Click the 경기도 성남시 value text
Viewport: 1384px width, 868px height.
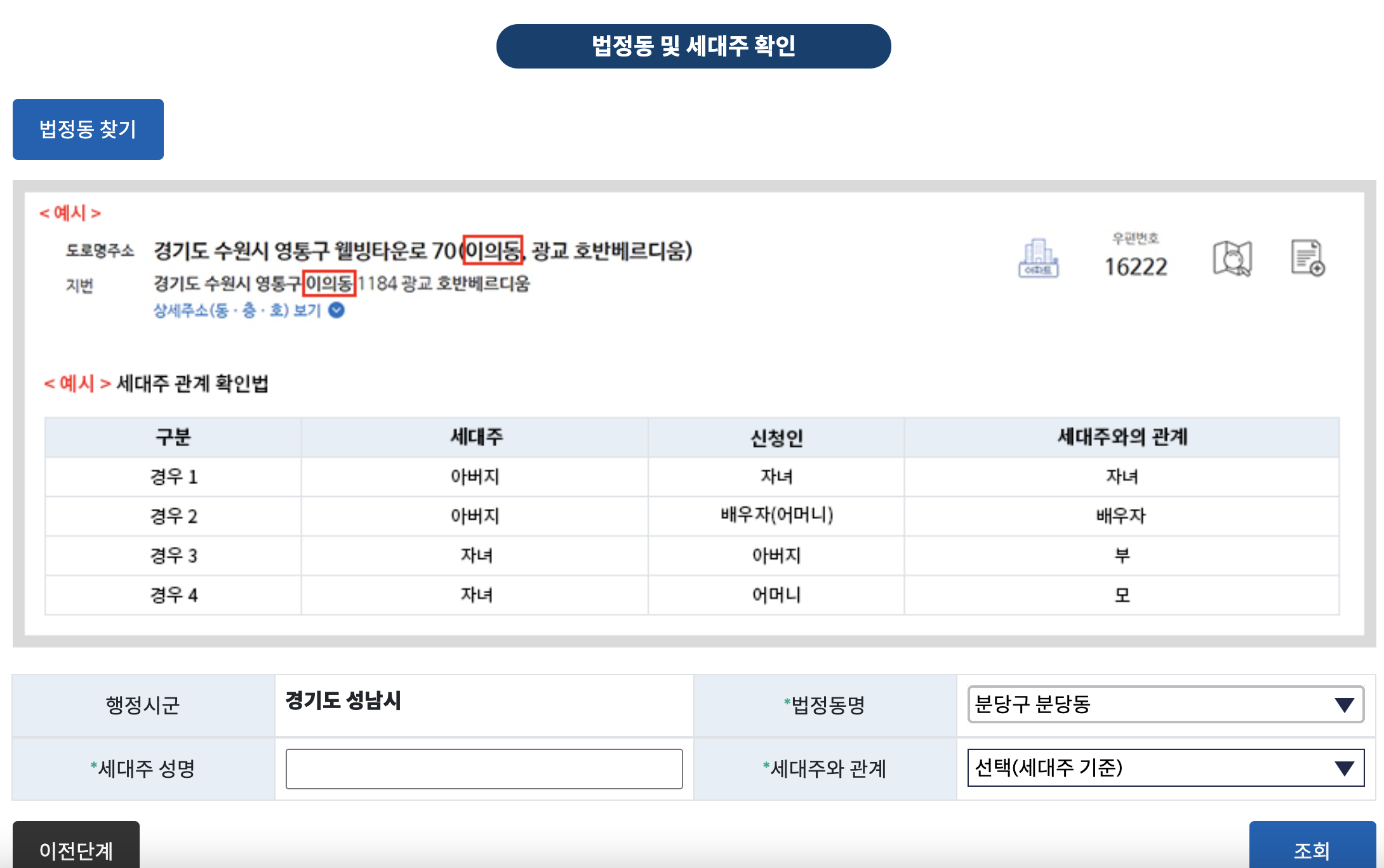343,700
